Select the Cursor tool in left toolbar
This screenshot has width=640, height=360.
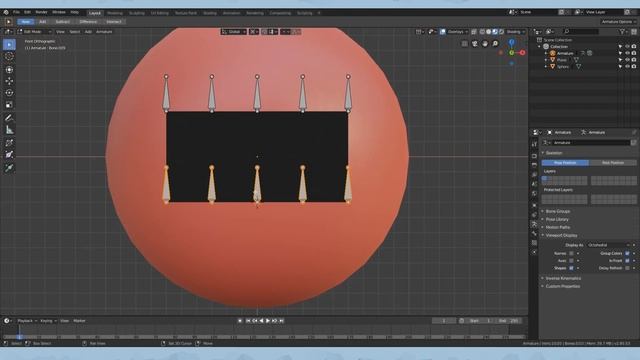[x=9, y=56]
